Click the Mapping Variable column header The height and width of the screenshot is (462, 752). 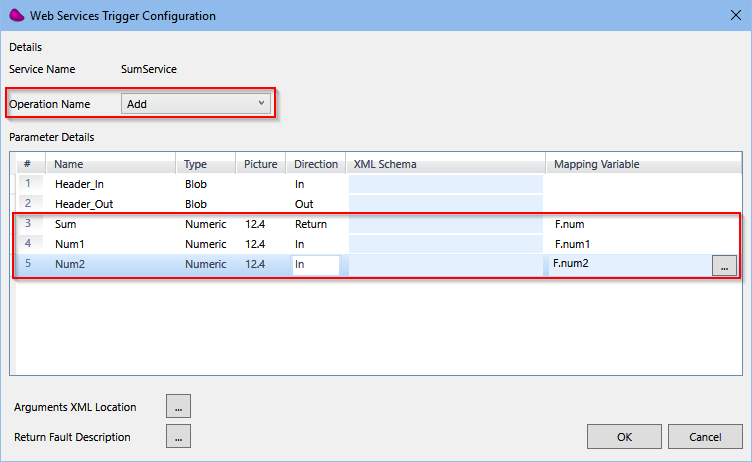(x=596, y=164)
